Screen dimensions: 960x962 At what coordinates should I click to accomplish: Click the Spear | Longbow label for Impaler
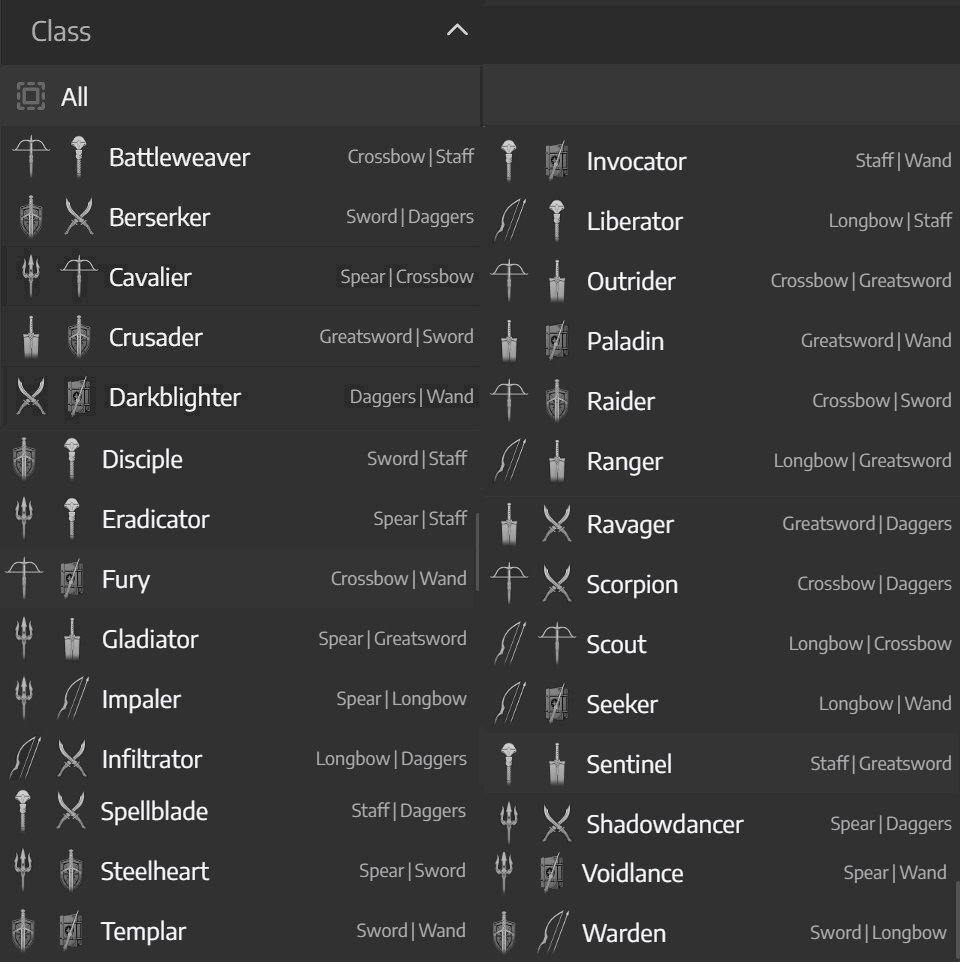coord(401,699)
